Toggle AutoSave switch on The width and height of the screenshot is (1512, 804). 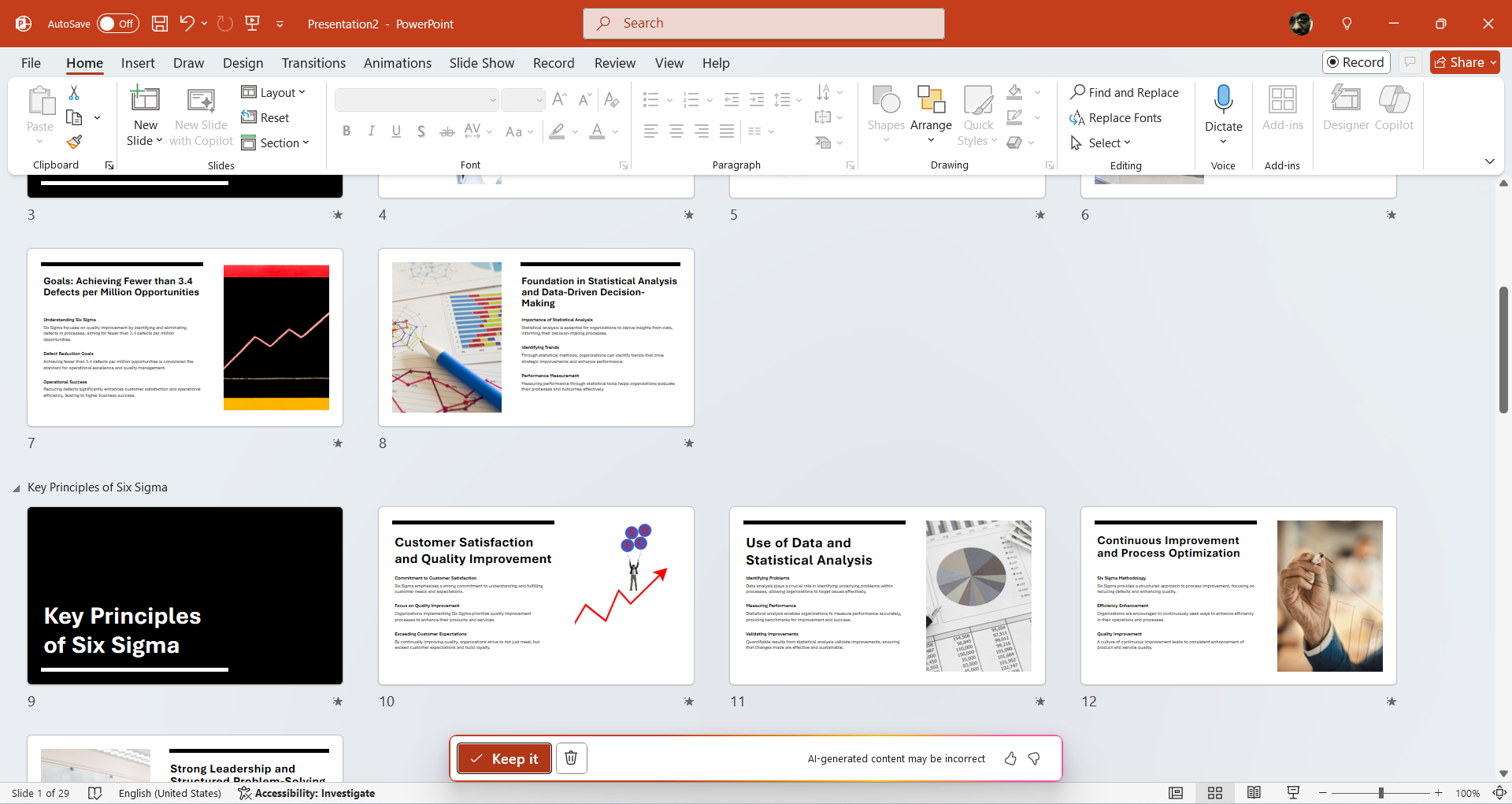pyautogui.click(x=118, y=24)
